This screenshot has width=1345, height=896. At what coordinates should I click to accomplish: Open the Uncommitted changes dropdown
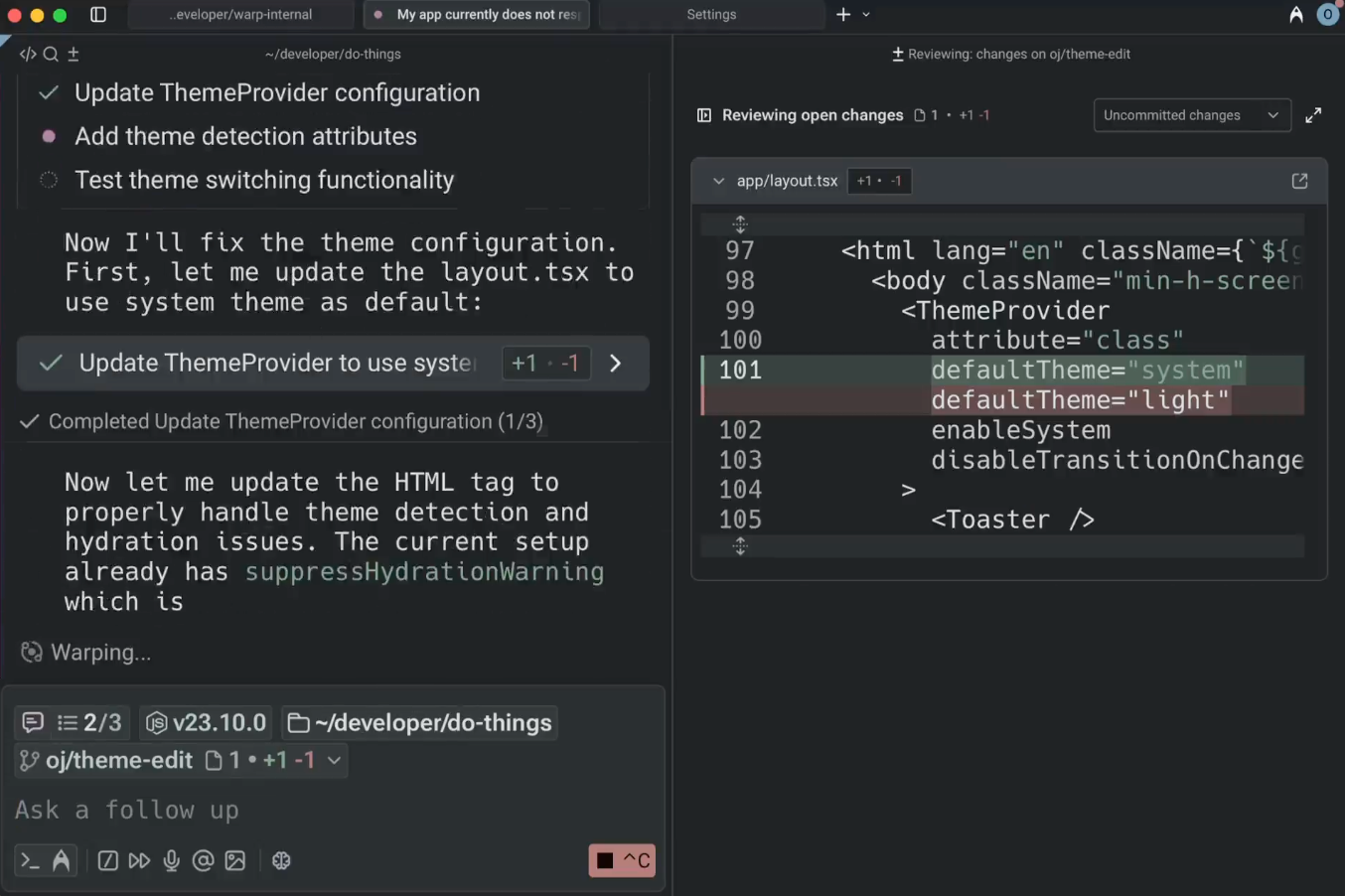point(1191,115)
